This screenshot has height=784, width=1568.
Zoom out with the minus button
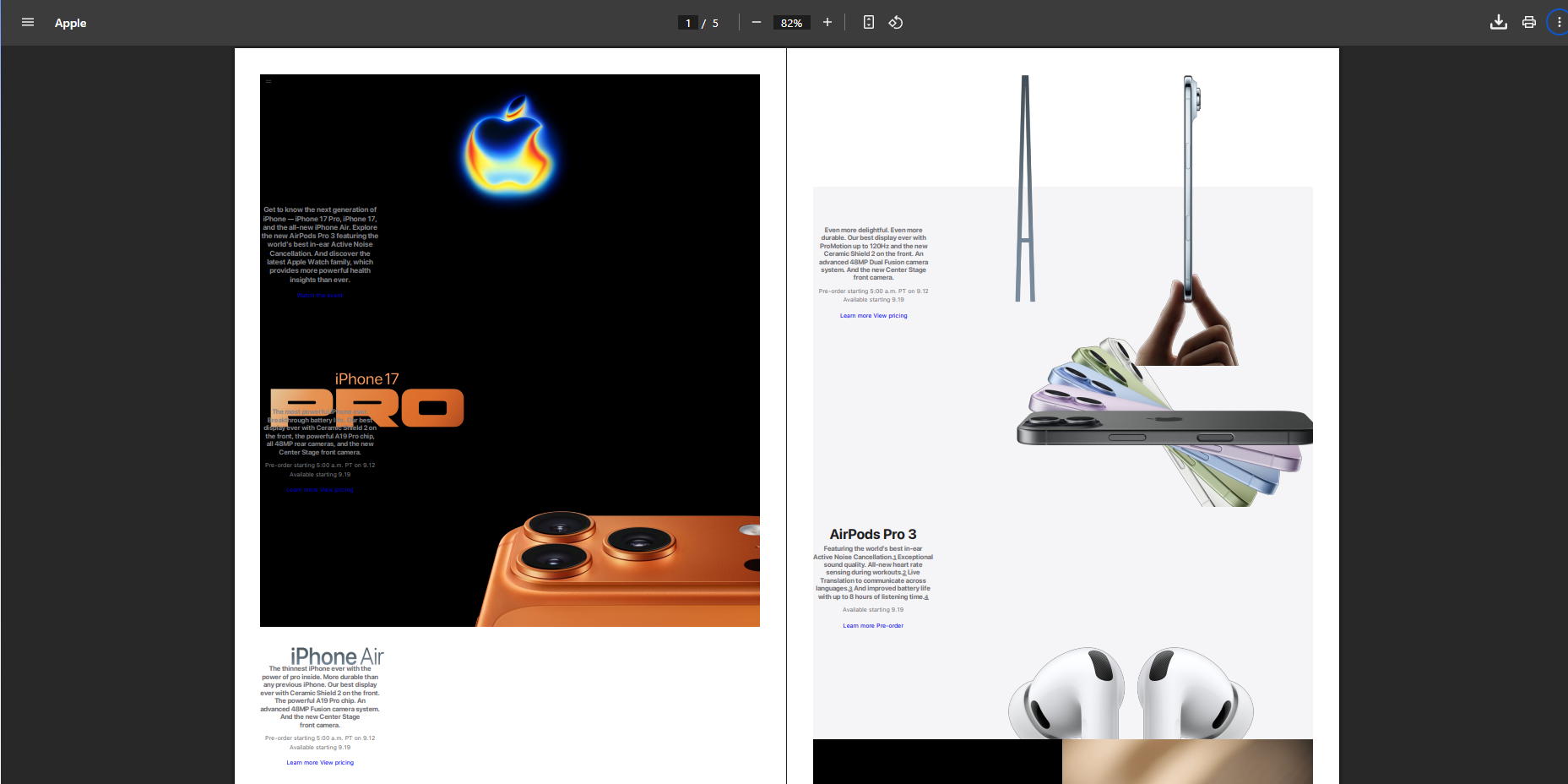click(757, 23)
